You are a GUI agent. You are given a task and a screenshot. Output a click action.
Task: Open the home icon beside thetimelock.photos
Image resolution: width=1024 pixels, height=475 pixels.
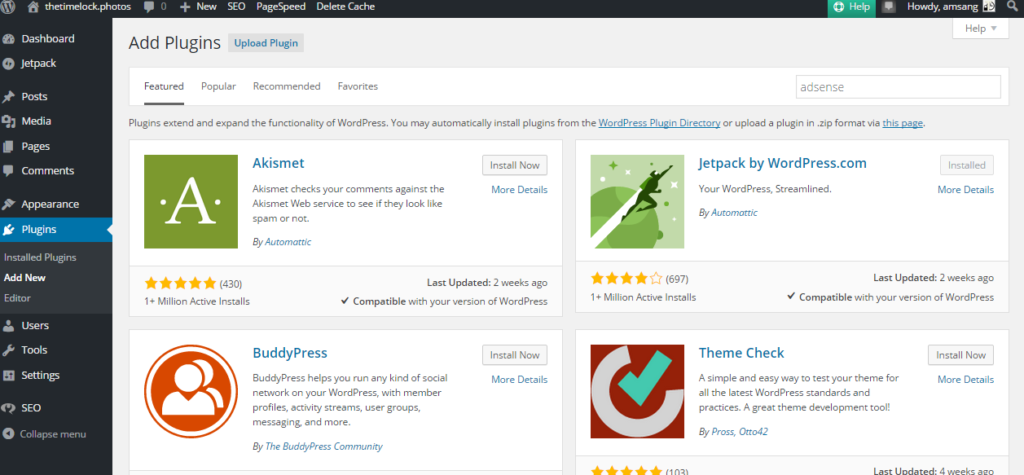tap(33, 7)
